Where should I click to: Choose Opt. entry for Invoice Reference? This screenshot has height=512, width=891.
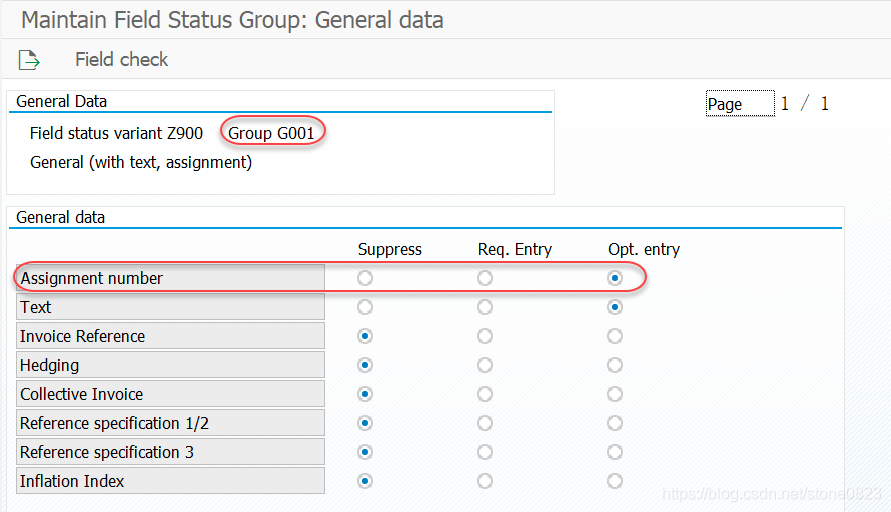coord(615,336)
